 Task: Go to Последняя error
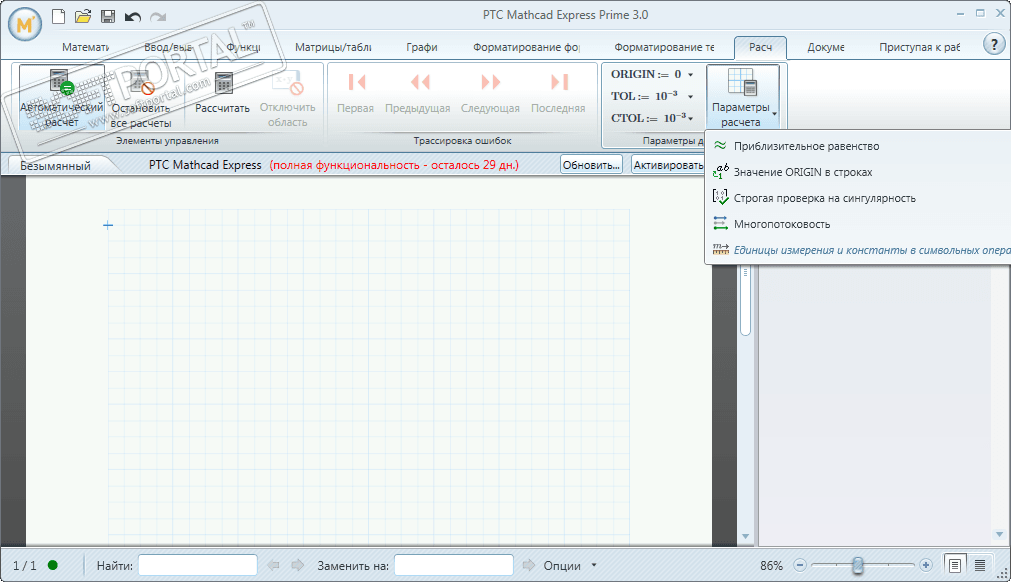(x=558, y=93)
